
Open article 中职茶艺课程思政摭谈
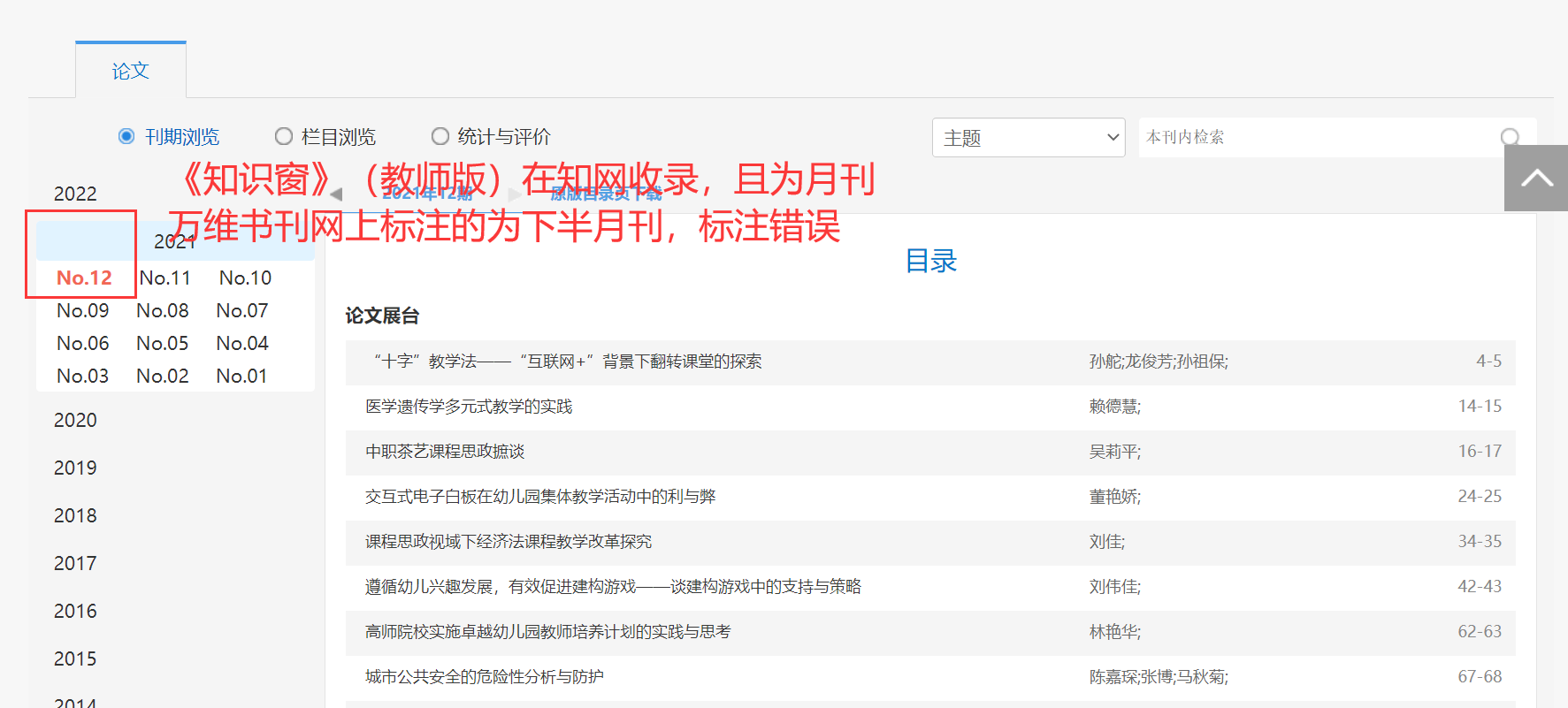click(445, 452)
